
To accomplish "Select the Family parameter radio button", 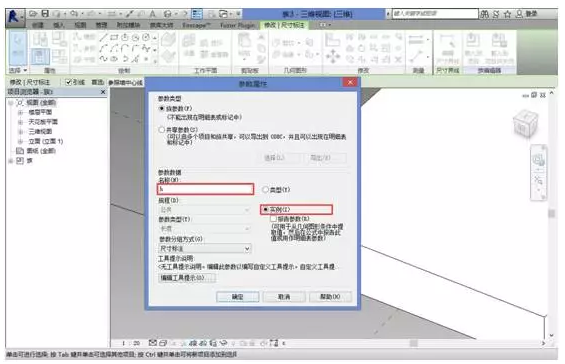I will [x=162, y=108].
